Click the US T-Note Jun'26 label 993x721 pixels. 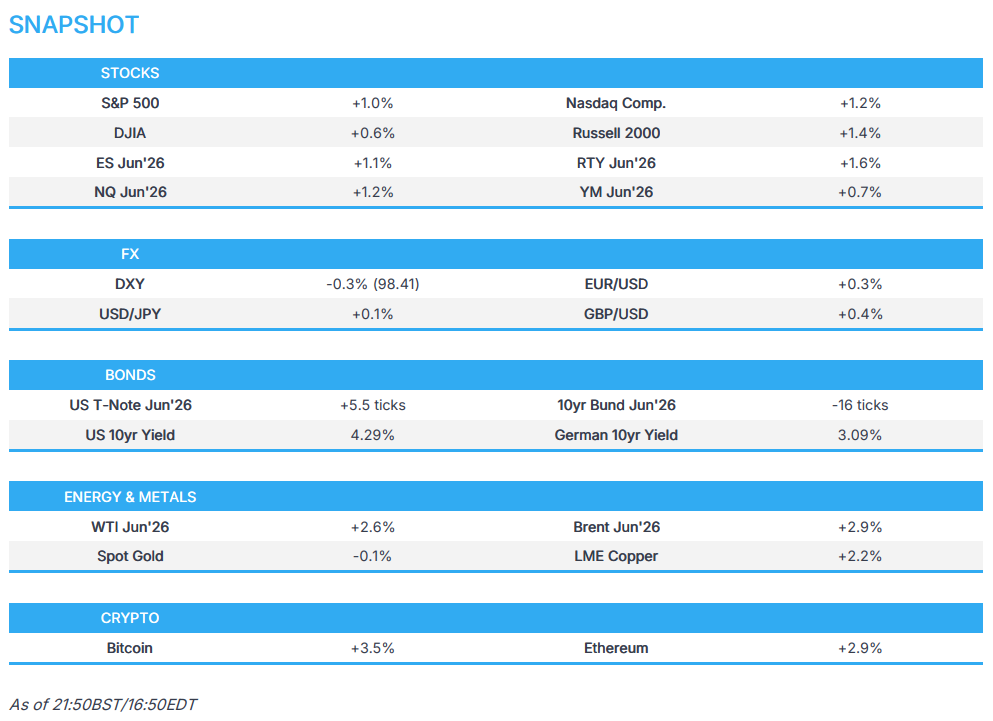point(130,405)
